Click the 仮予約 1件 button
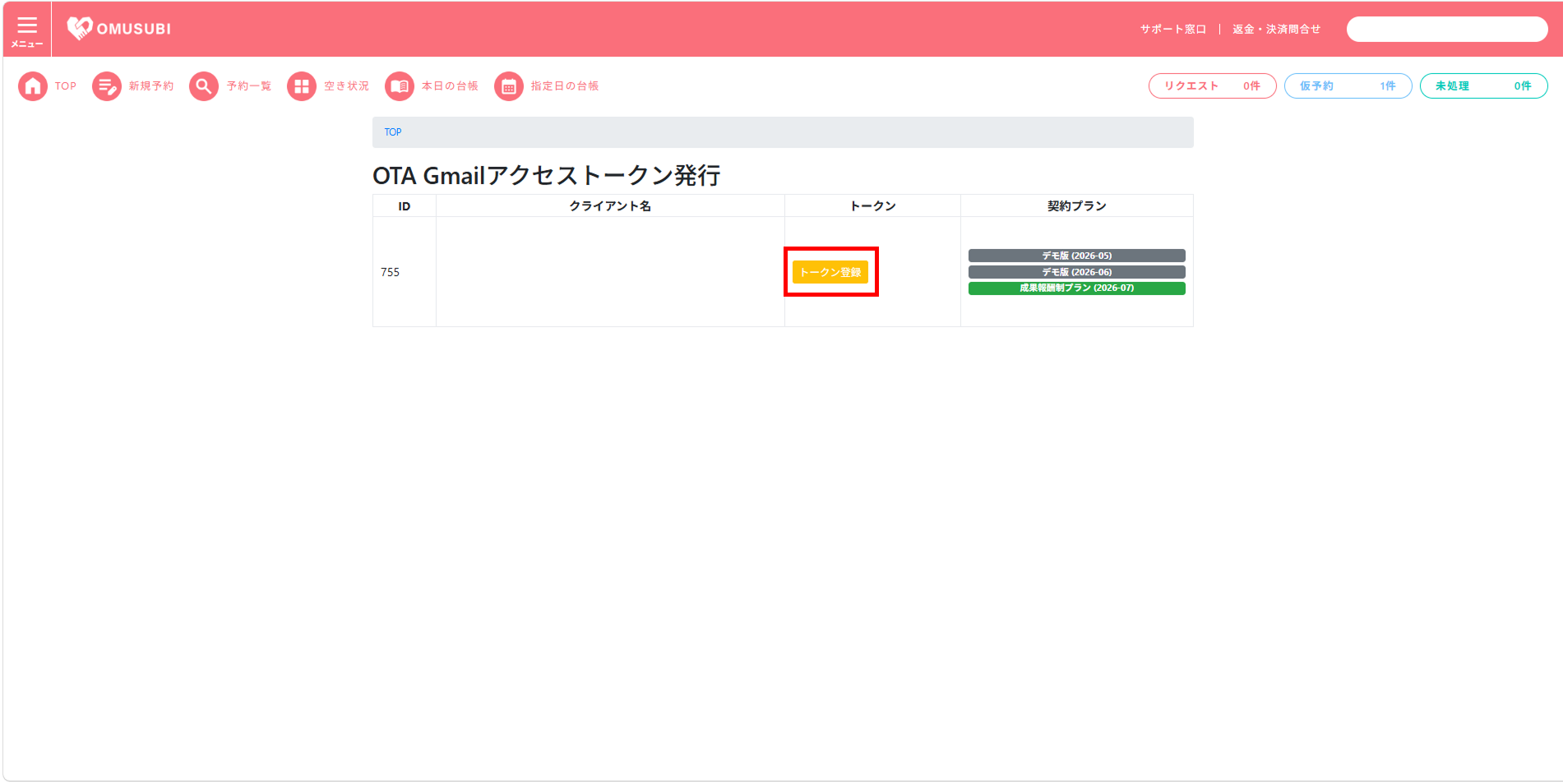1563x784 pixels. 1348,86
